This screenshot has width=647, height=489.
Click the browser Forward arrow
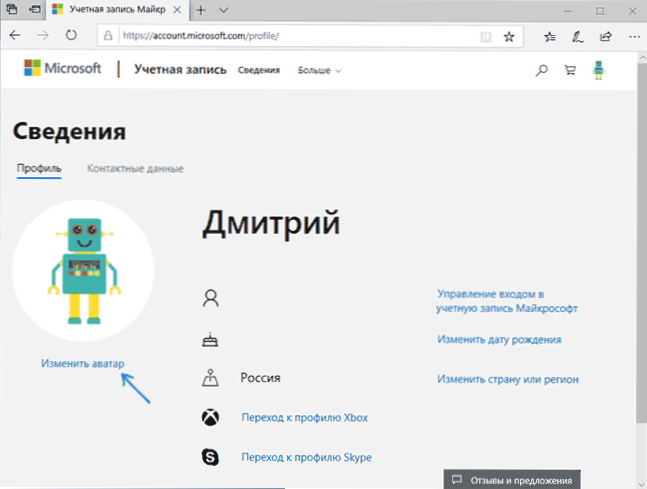pyautogui.click(x=43, y=35)
